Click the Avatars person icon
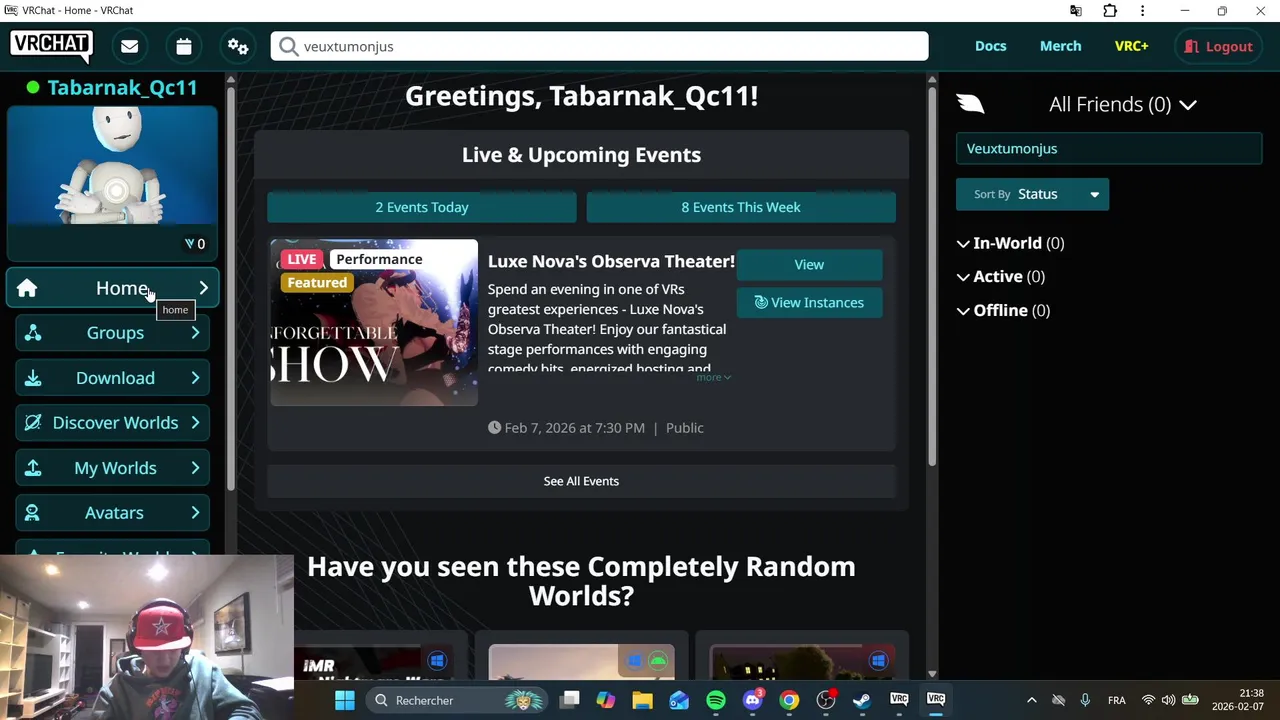Viewport: 1280px width, 720px height. coord(33,513)
